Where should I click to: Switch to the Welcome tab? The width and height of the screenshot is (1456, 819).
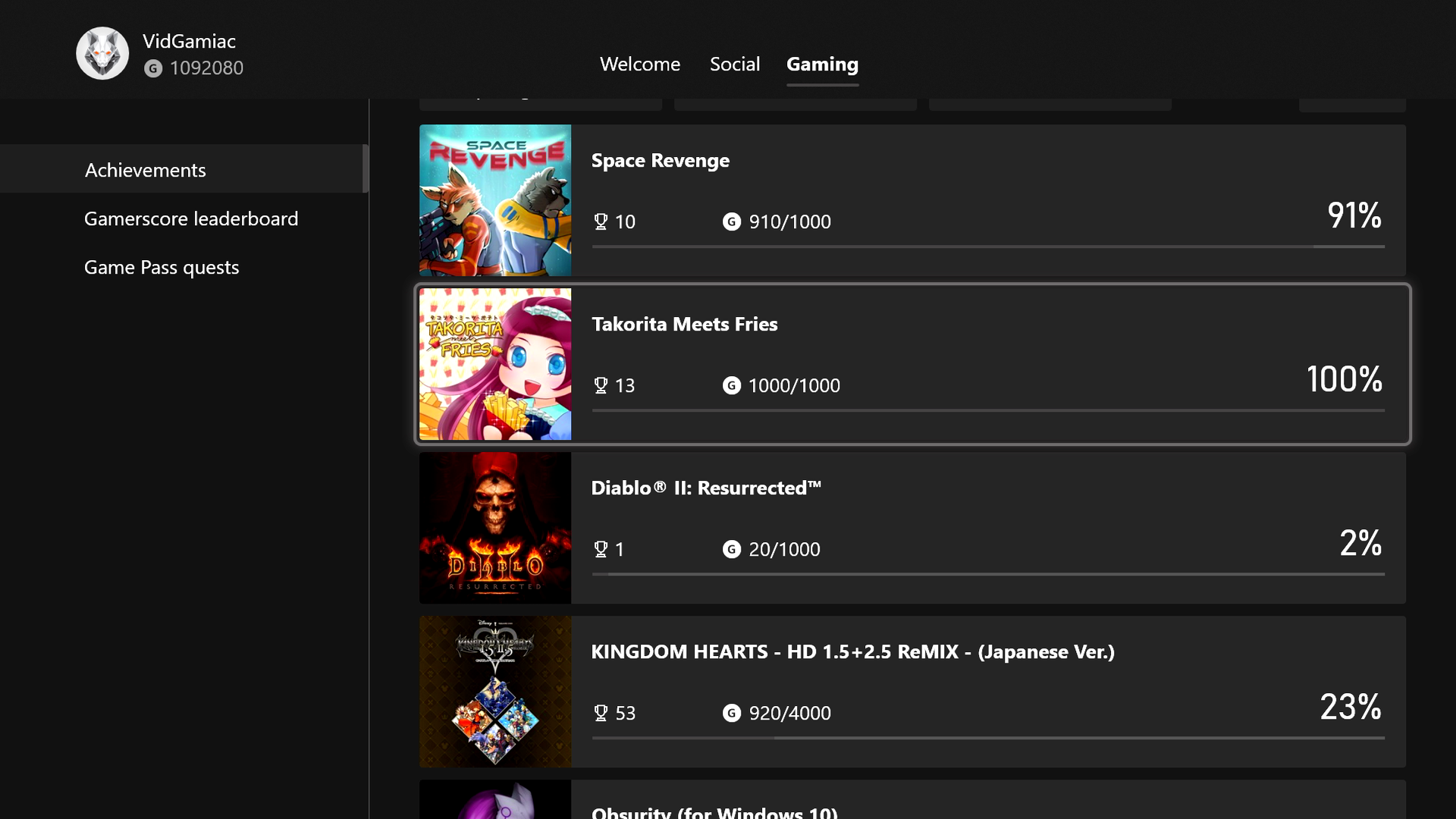(x=639, y=64)
